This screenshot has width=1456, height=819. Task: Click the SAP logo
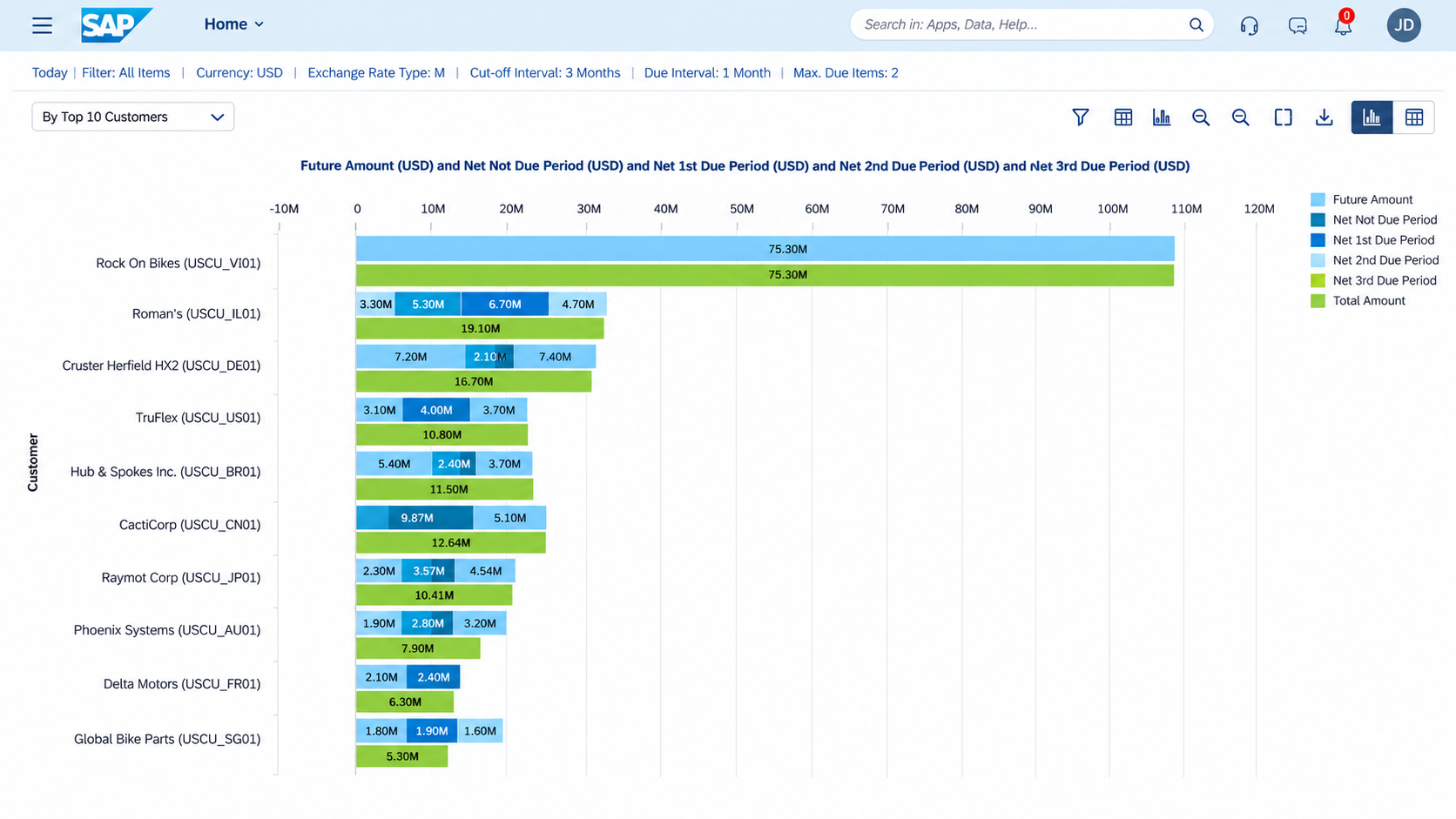coord(117,25)
